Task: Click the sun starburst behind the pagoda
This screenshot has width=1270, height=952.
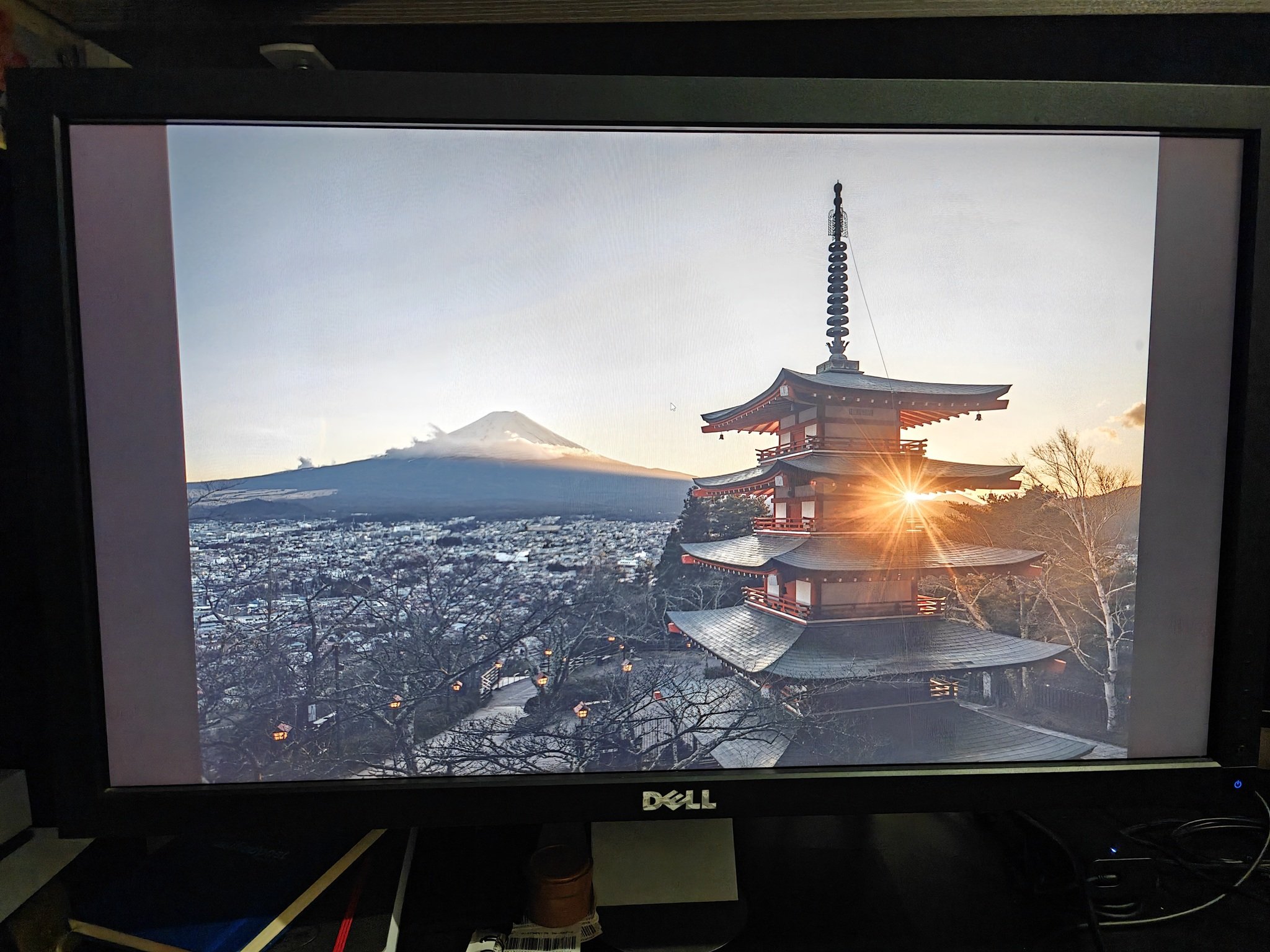Action: 910,496
